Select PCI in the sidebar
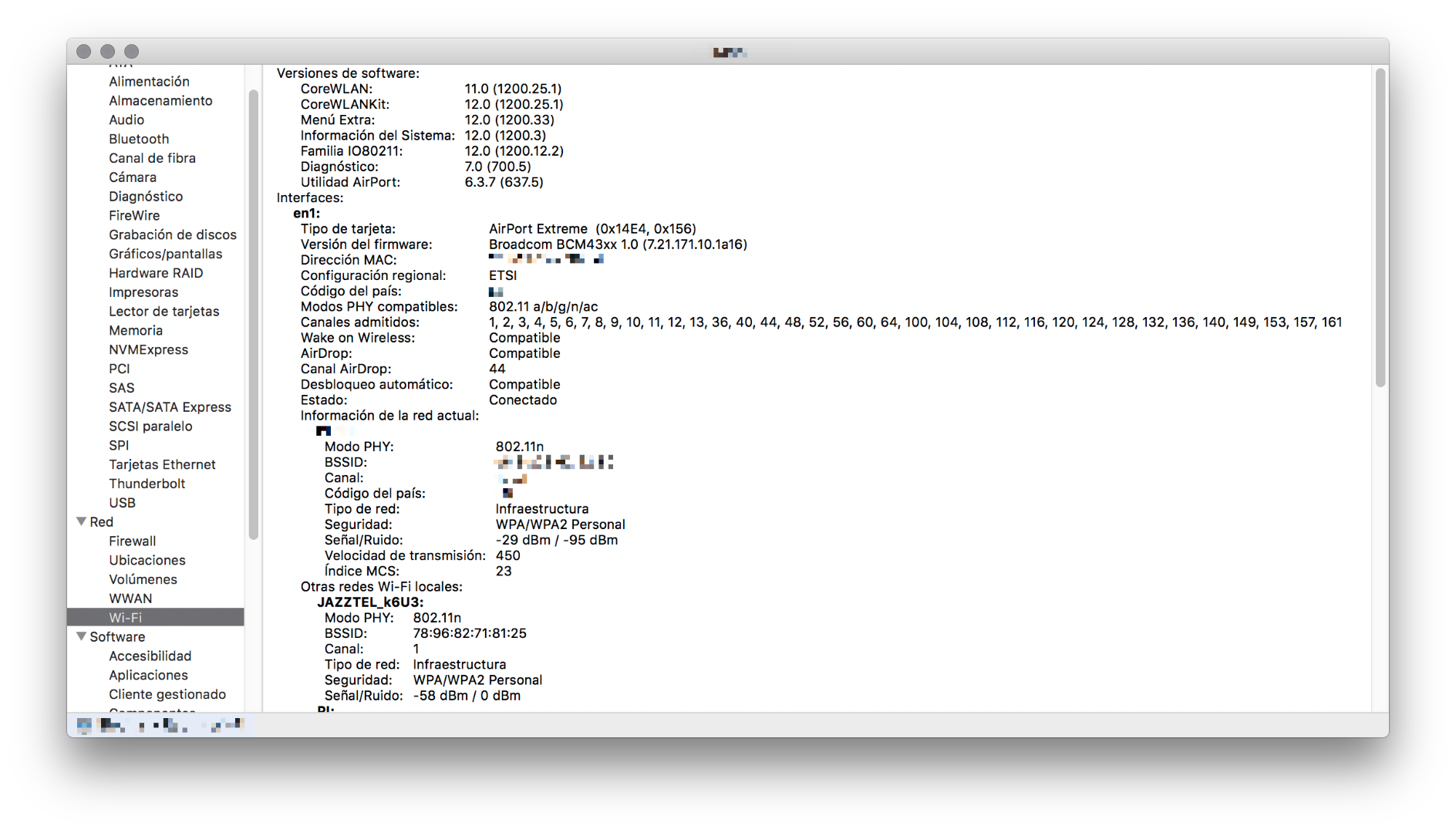1456x833 pixels. click(x=119, y=369)
